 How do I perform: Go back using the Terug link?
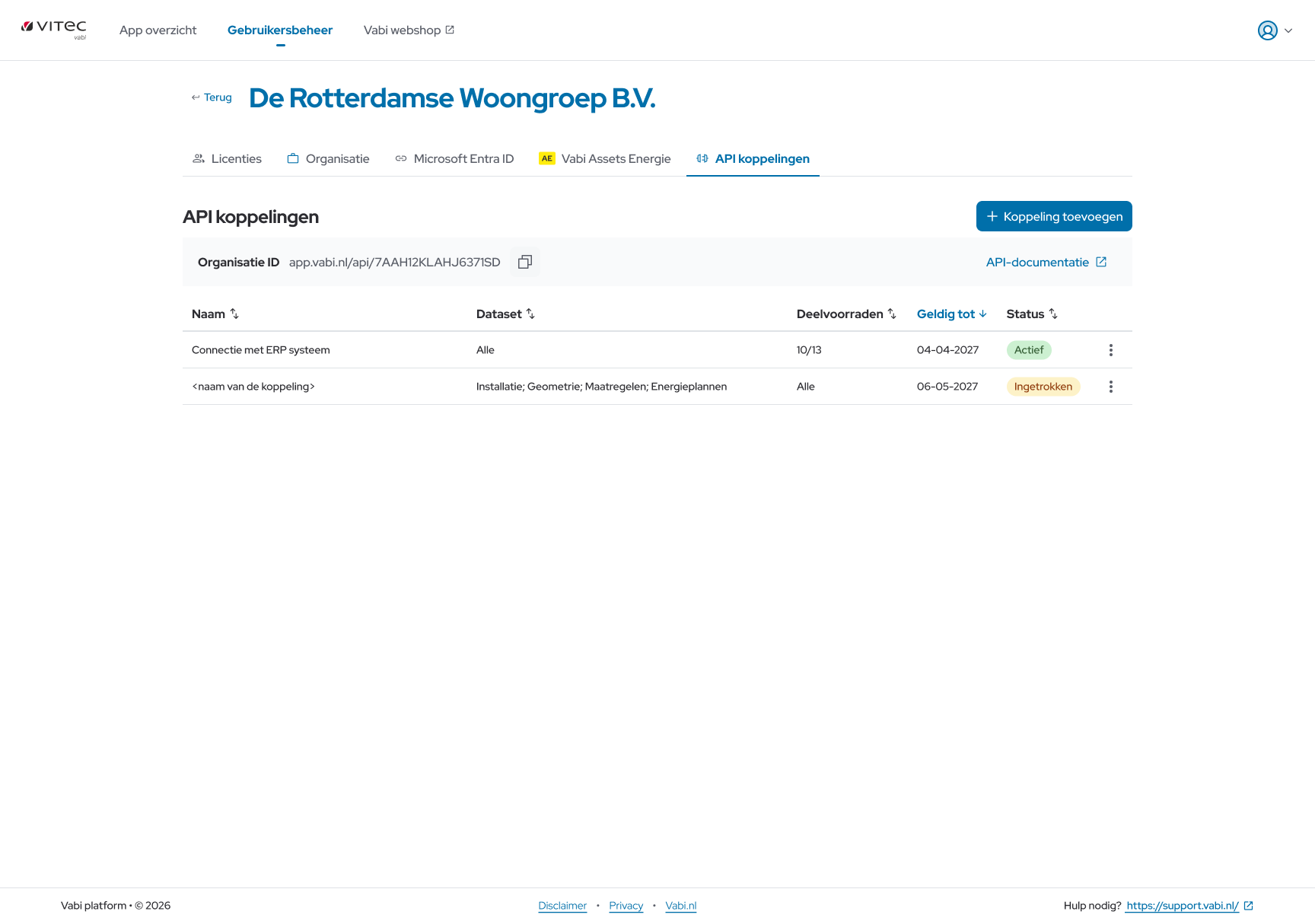212,97
